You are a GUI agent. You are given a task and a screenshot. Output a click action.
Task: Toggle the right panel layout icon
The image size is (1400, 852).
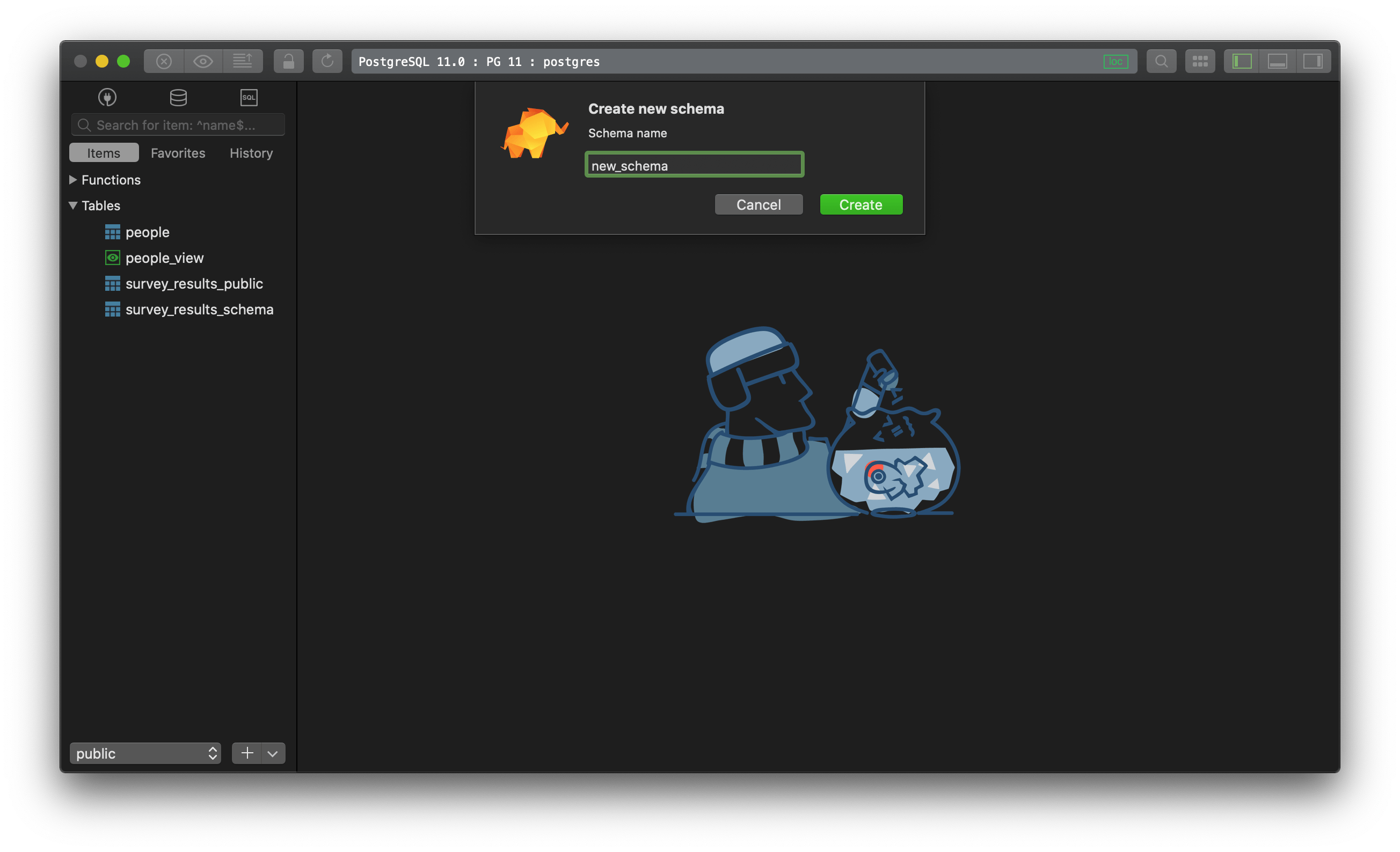(1314, 61)
